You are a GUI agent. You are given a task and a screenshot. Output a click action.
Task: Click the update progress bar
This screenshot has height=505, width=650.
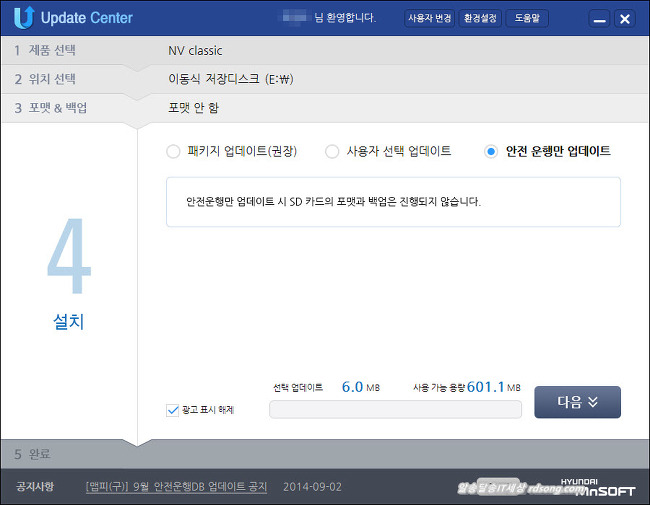(395, 409)
